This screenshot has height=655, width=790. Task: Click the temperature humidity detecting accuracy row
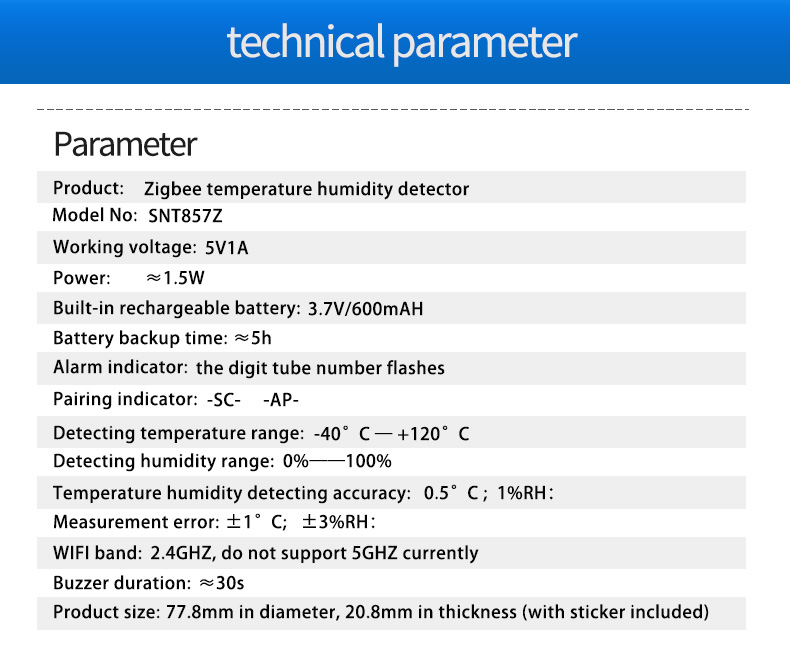click(x=391, y=492)
